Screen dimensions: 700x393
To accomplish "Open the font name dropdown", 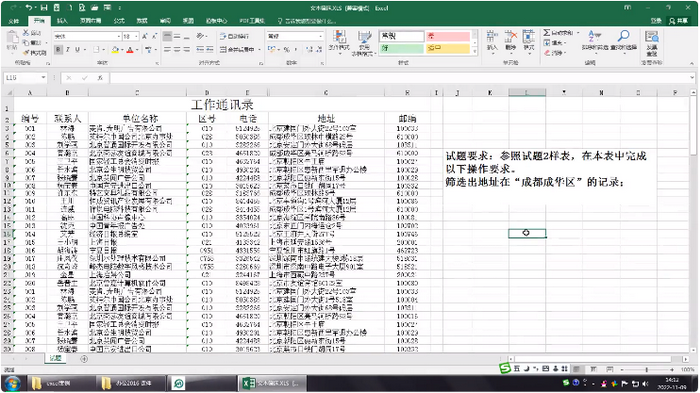I will [119, 36].
